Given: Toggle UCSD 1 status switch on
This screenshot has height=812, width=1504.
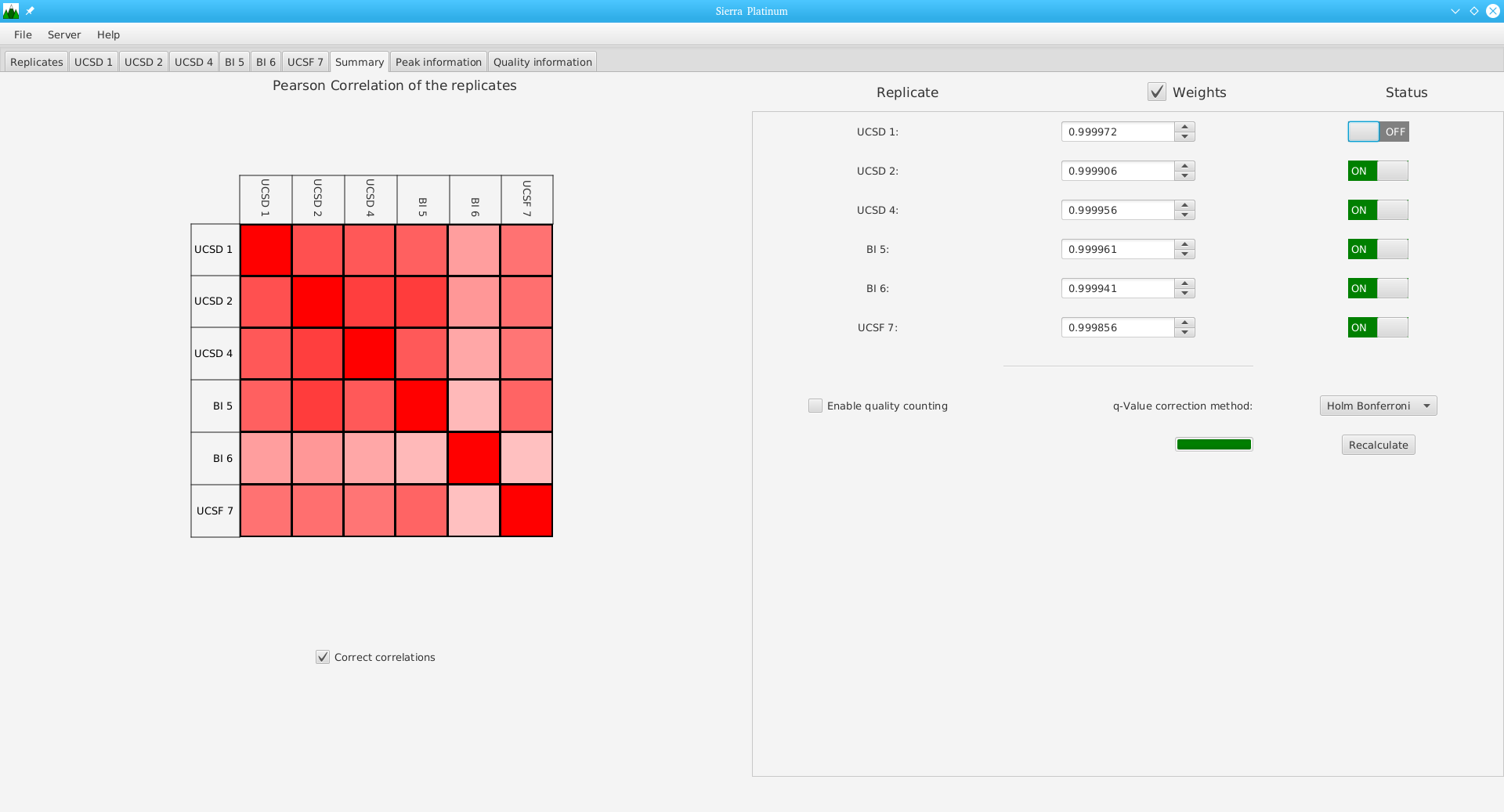Looking at the screenshot, I should click(1378, 132).
